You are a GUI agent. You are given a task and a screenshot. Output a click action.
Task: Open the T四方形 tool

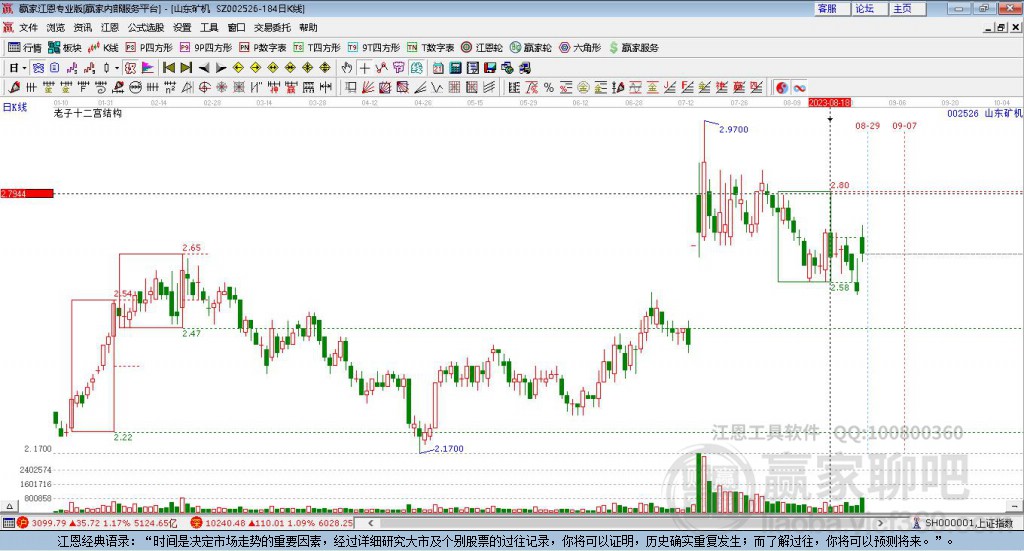(317, 48)
